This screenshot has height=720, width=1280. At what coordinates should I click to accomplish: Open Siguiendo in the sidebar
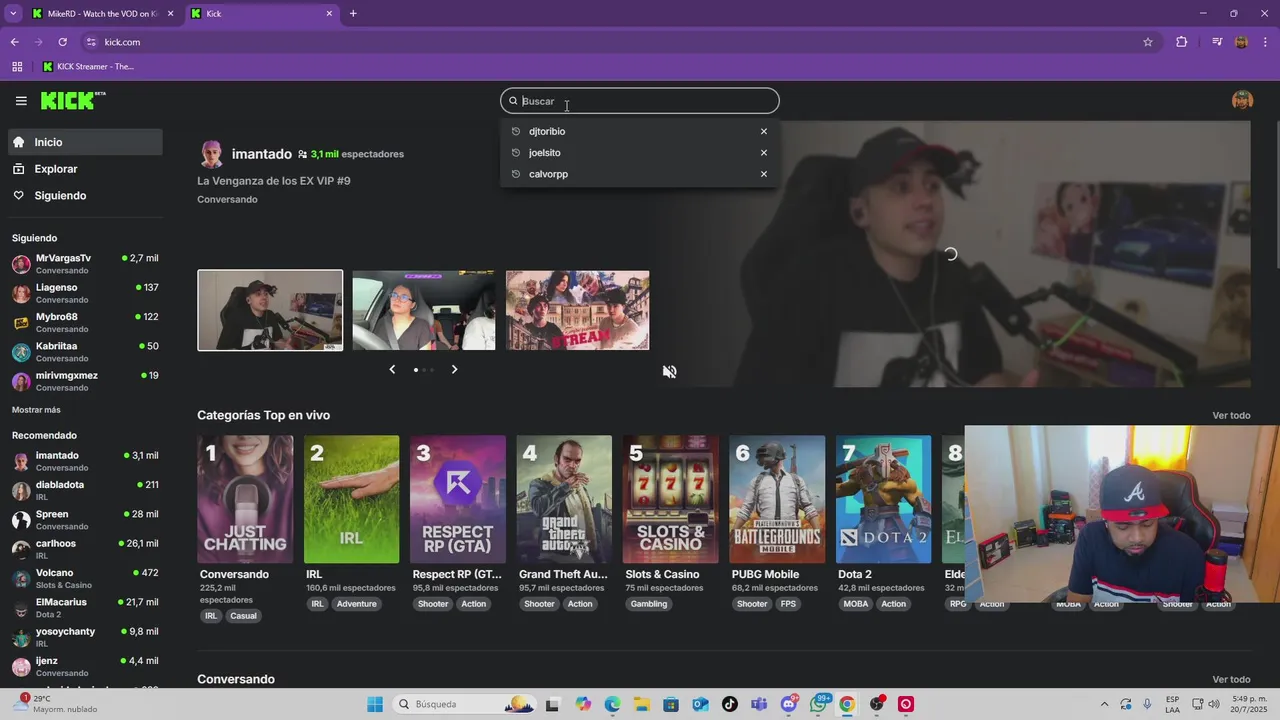85,196
